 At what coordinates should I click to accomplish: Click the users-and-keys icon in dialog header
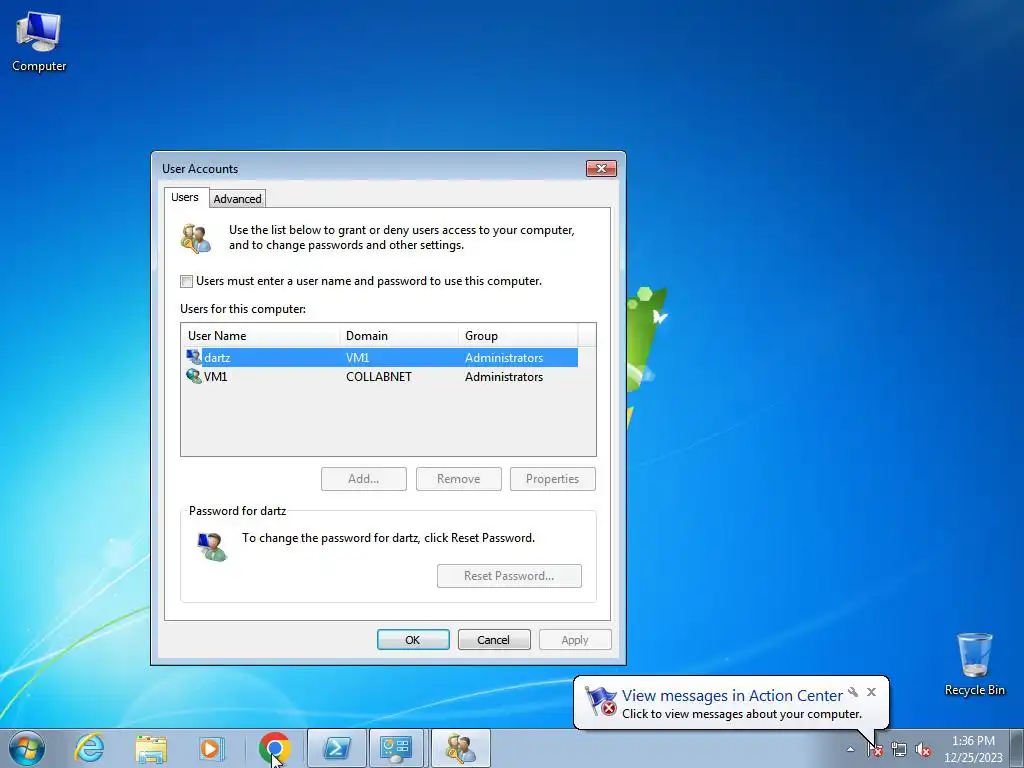[x=196, y=238]
